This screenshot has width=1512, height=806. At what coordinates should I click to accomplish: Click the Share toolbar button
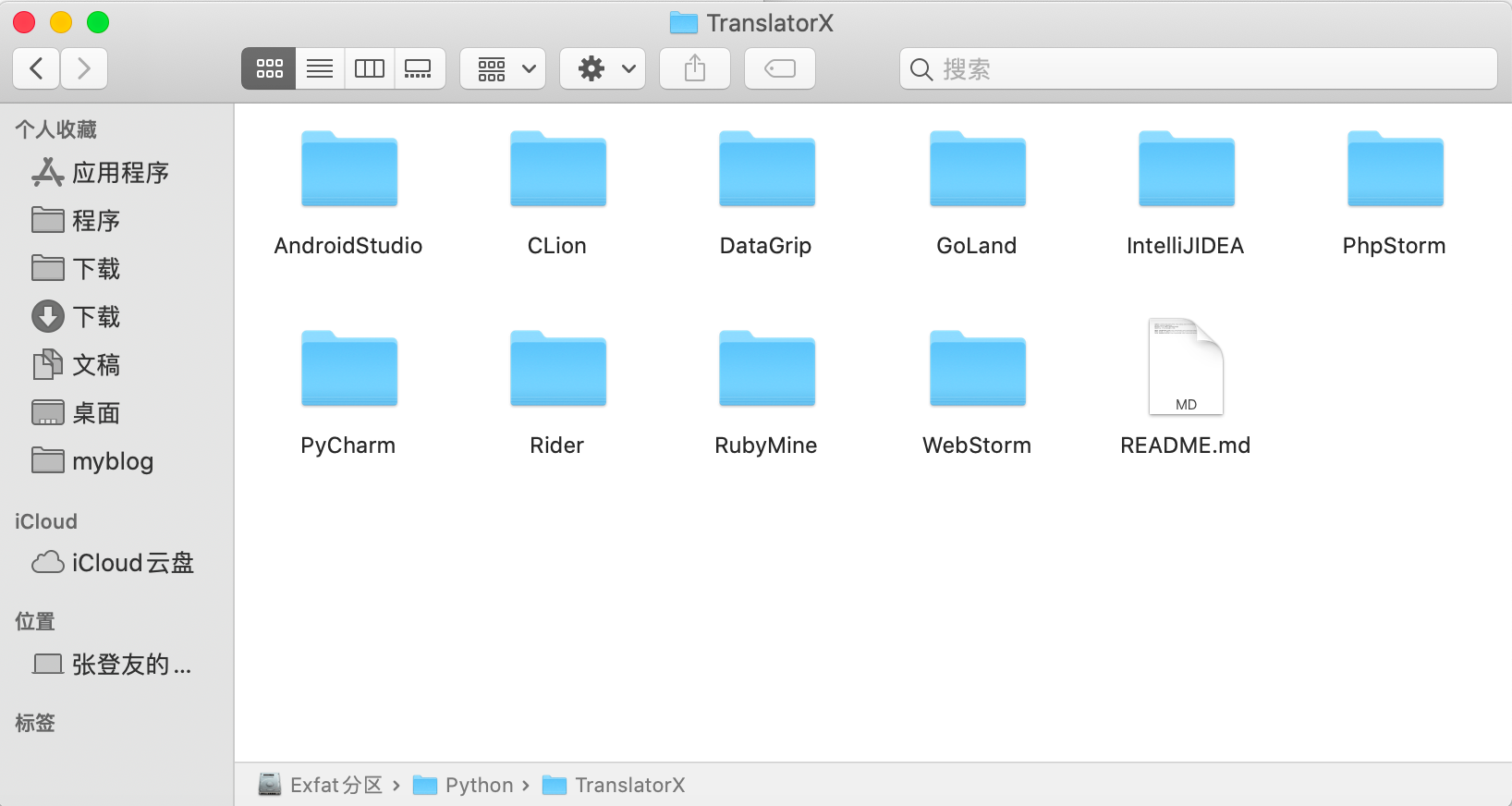click(695, 68)
